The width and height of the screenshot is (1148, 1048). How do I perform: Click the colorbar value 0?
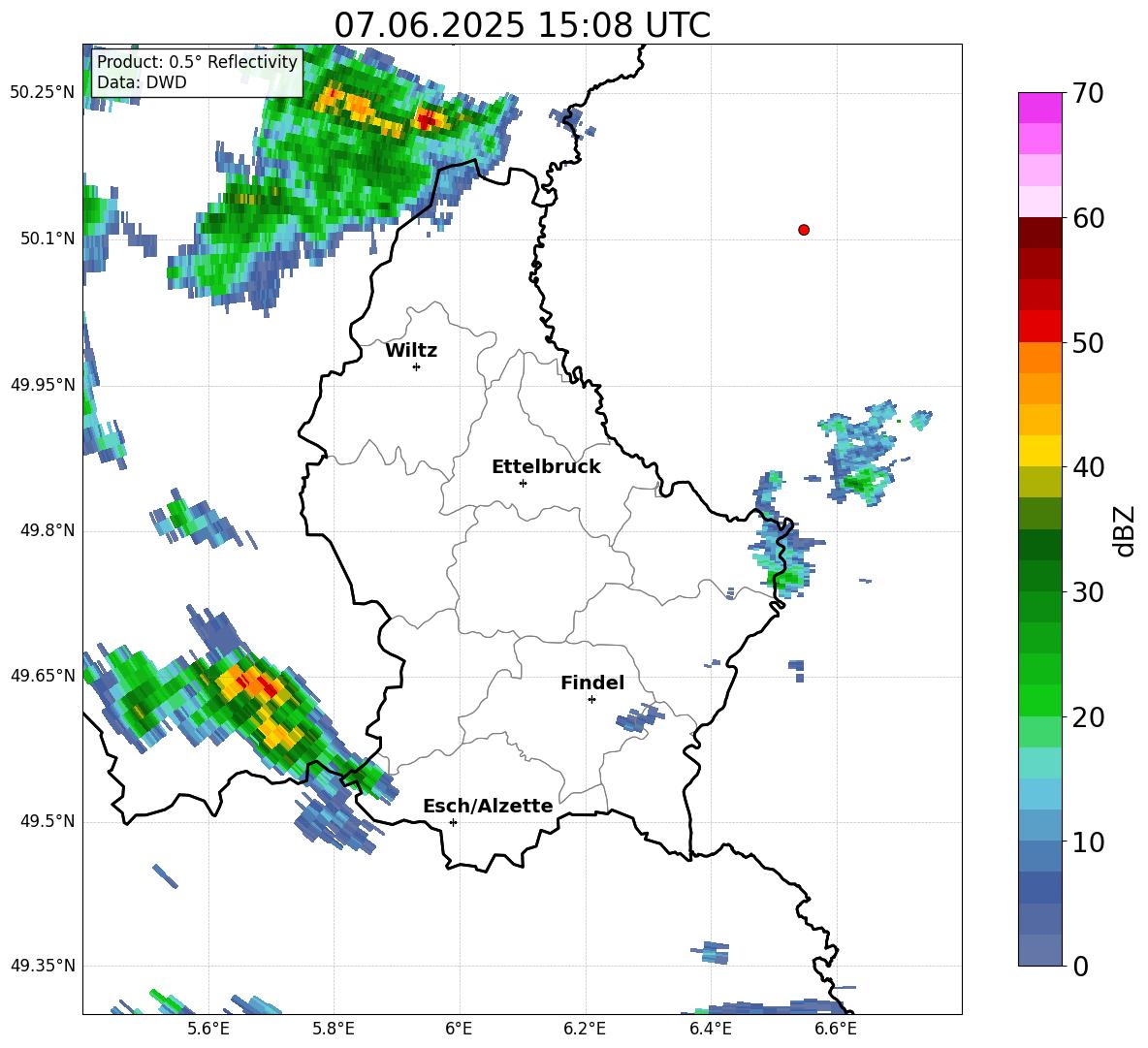click(x=1081, y=966)
